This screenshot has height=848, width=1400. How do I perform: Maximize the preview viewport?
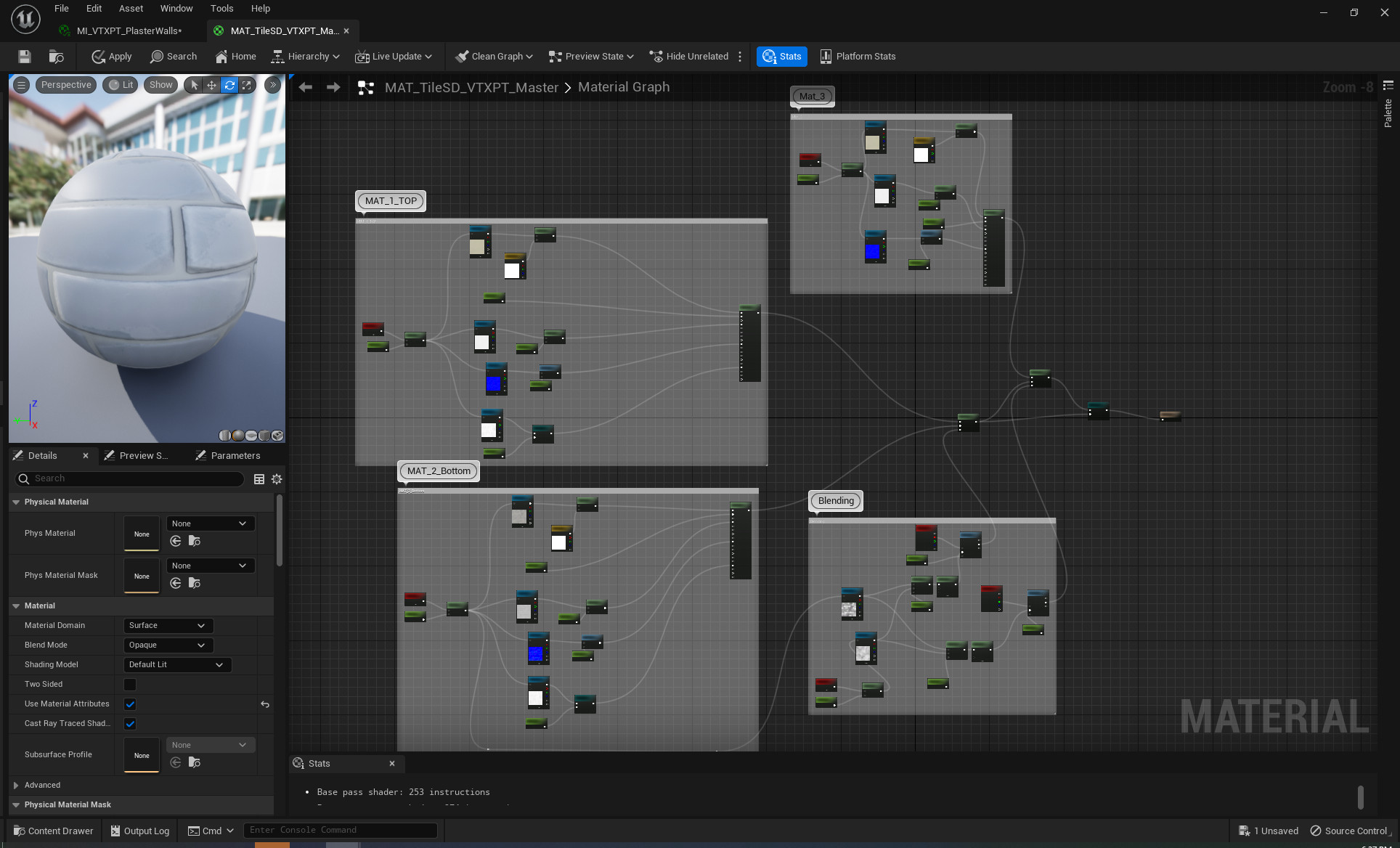(x=247, y=85)
